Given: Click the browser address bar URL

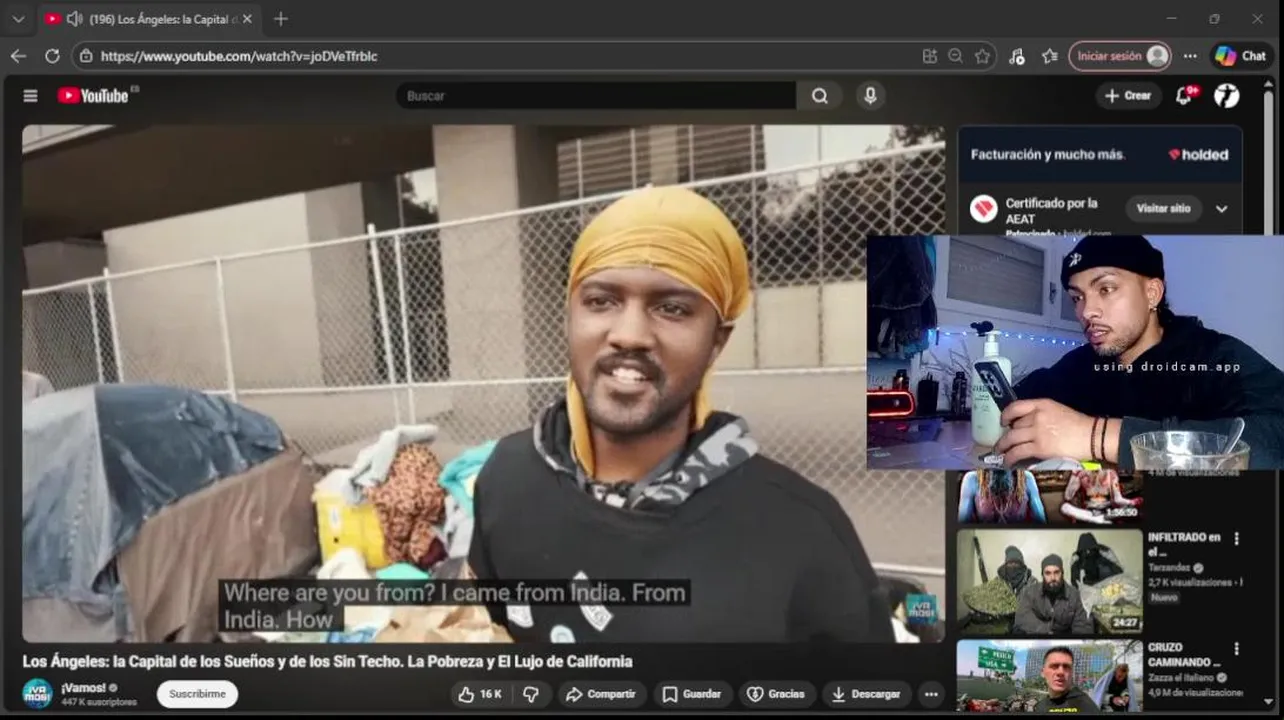Looking at the screenshot, I should click(239, 56).
